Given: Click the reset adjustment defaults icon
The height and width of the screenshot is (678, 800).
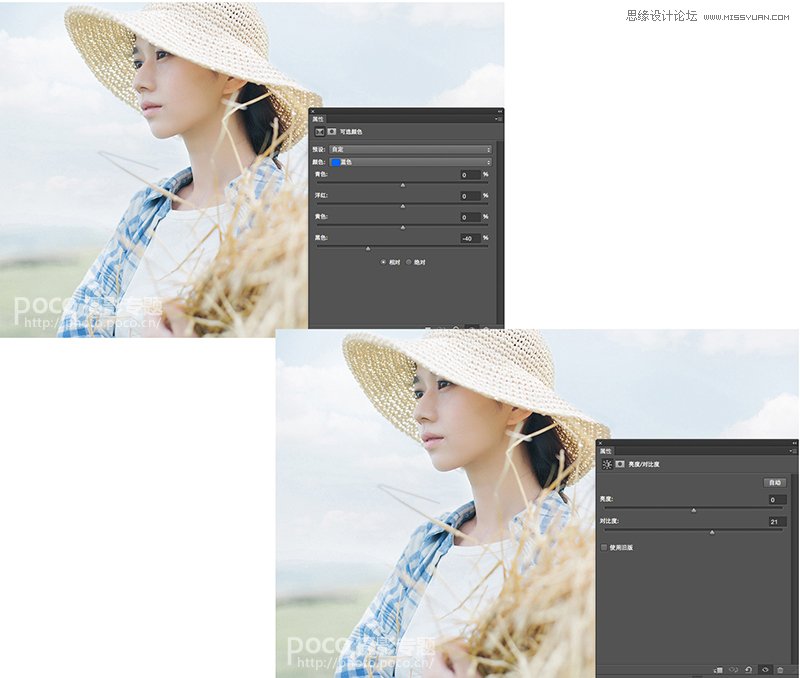Looking at the screenshot, I should [x=749, y=669].
